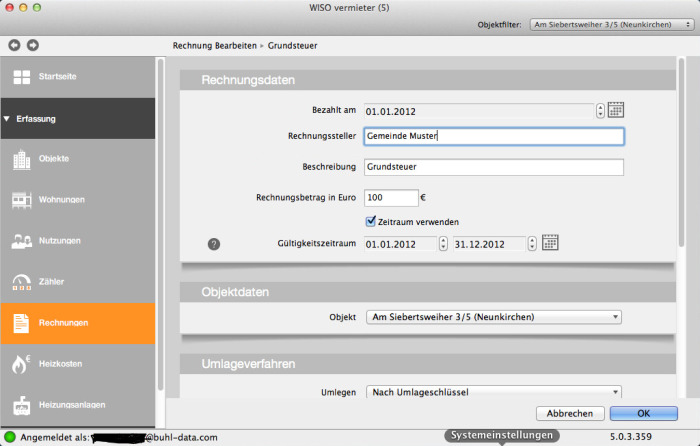Collapse the Erfassung sidebar section
Screen dimensions: 700x446
click(9, 119)
